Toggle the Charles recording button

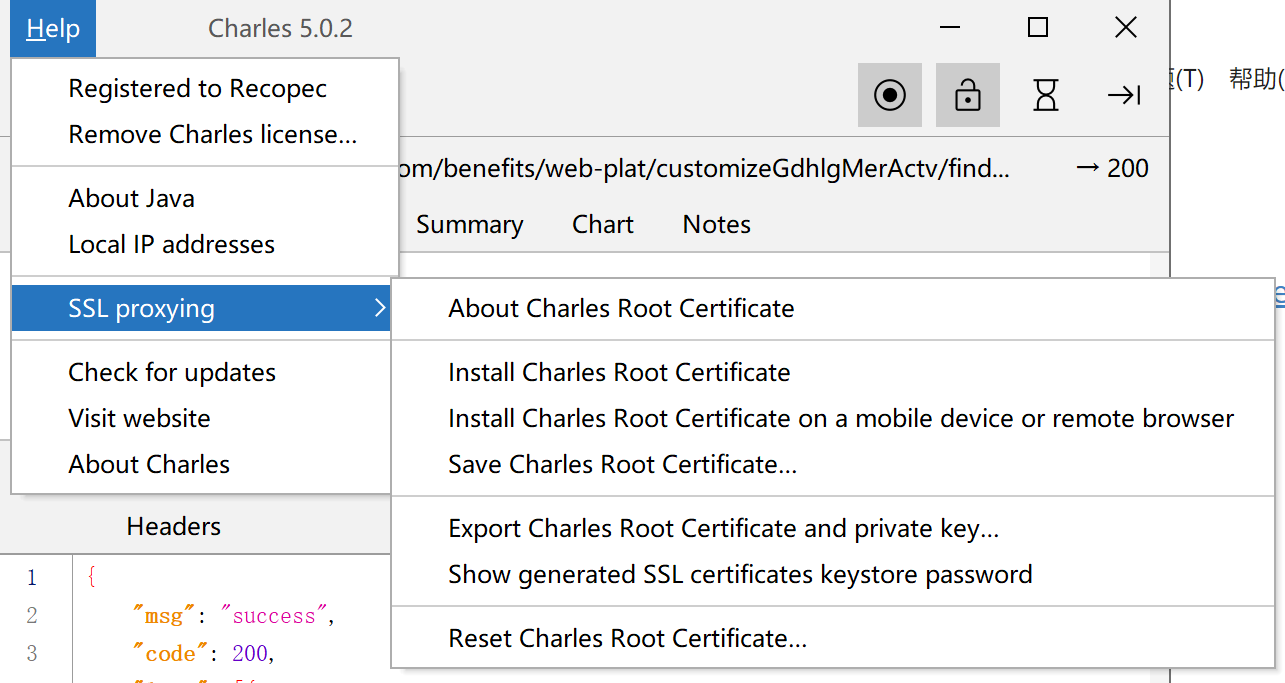click(x=889, y=95)
